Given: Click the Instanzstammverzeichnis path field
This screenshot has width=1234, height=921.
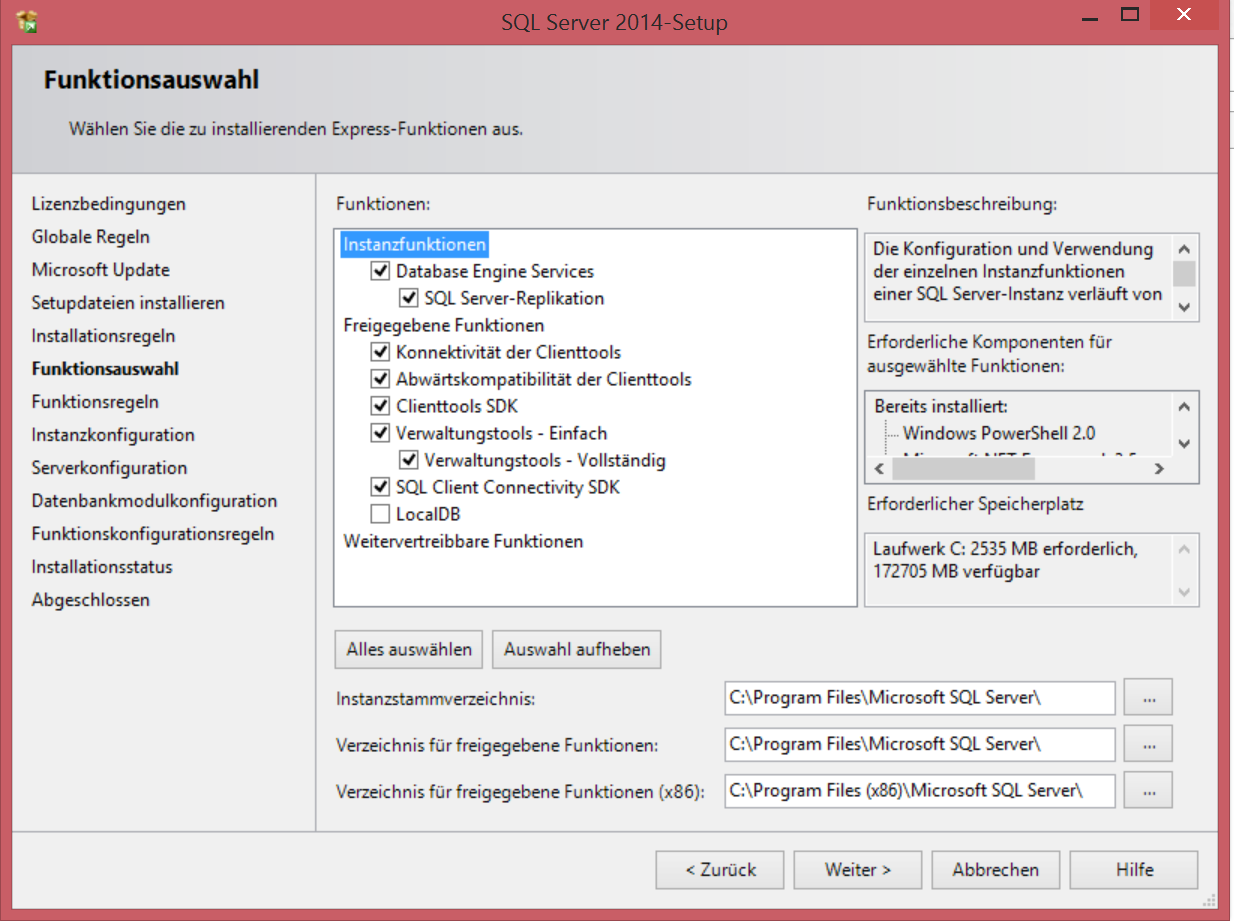Looking at the screenshot, I should pos(919,697).
